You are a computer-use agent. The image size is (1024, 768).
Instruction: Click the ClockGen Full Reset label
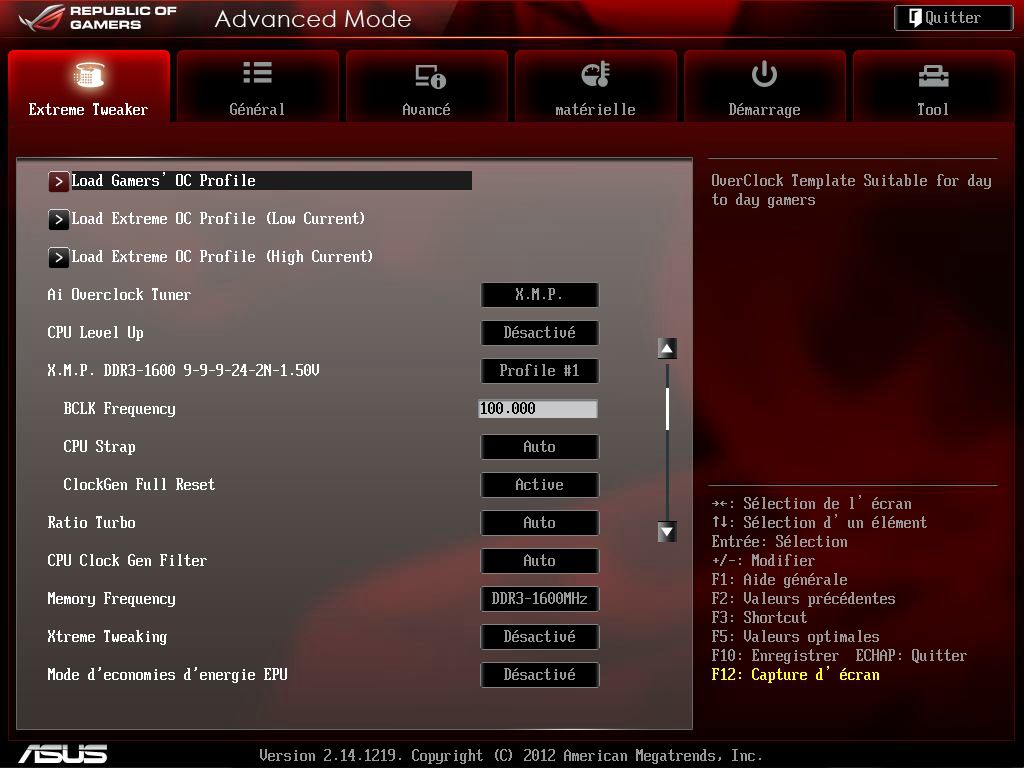[139, 485]
